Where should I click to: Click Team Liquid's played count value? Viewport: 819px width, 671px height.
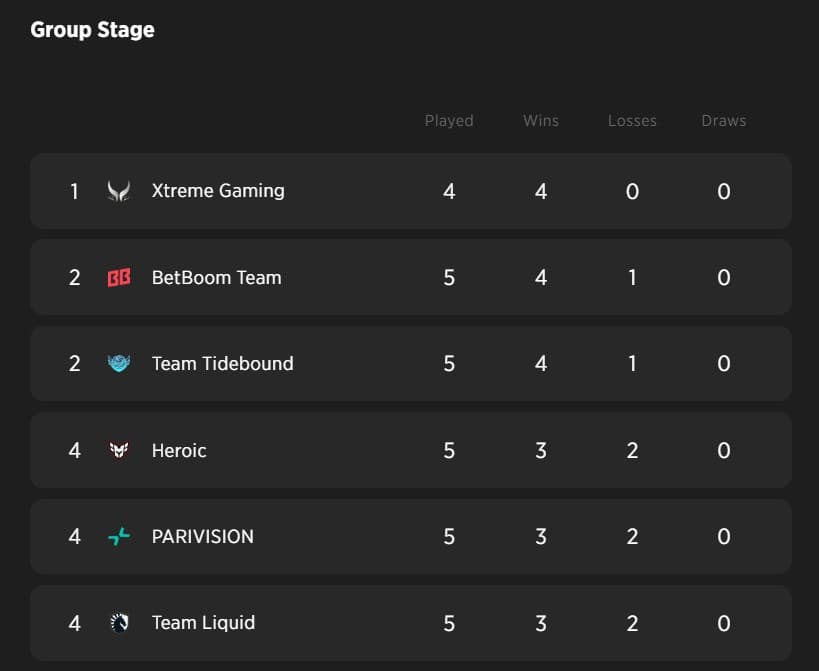(x=449, y=623)
